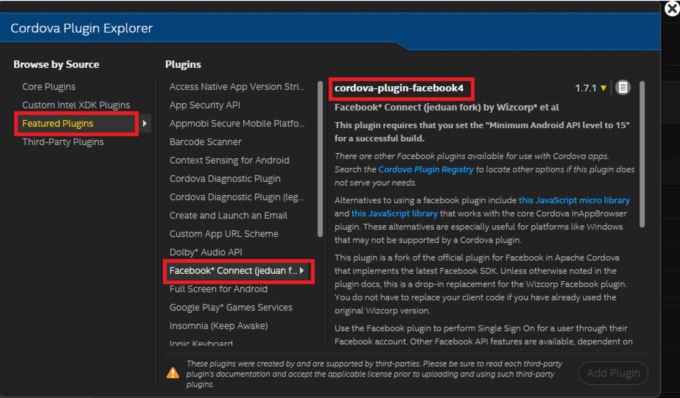Choose Insomnia (Keep Awake) plugin
This screenshot has width=680, height=398.
219,326
